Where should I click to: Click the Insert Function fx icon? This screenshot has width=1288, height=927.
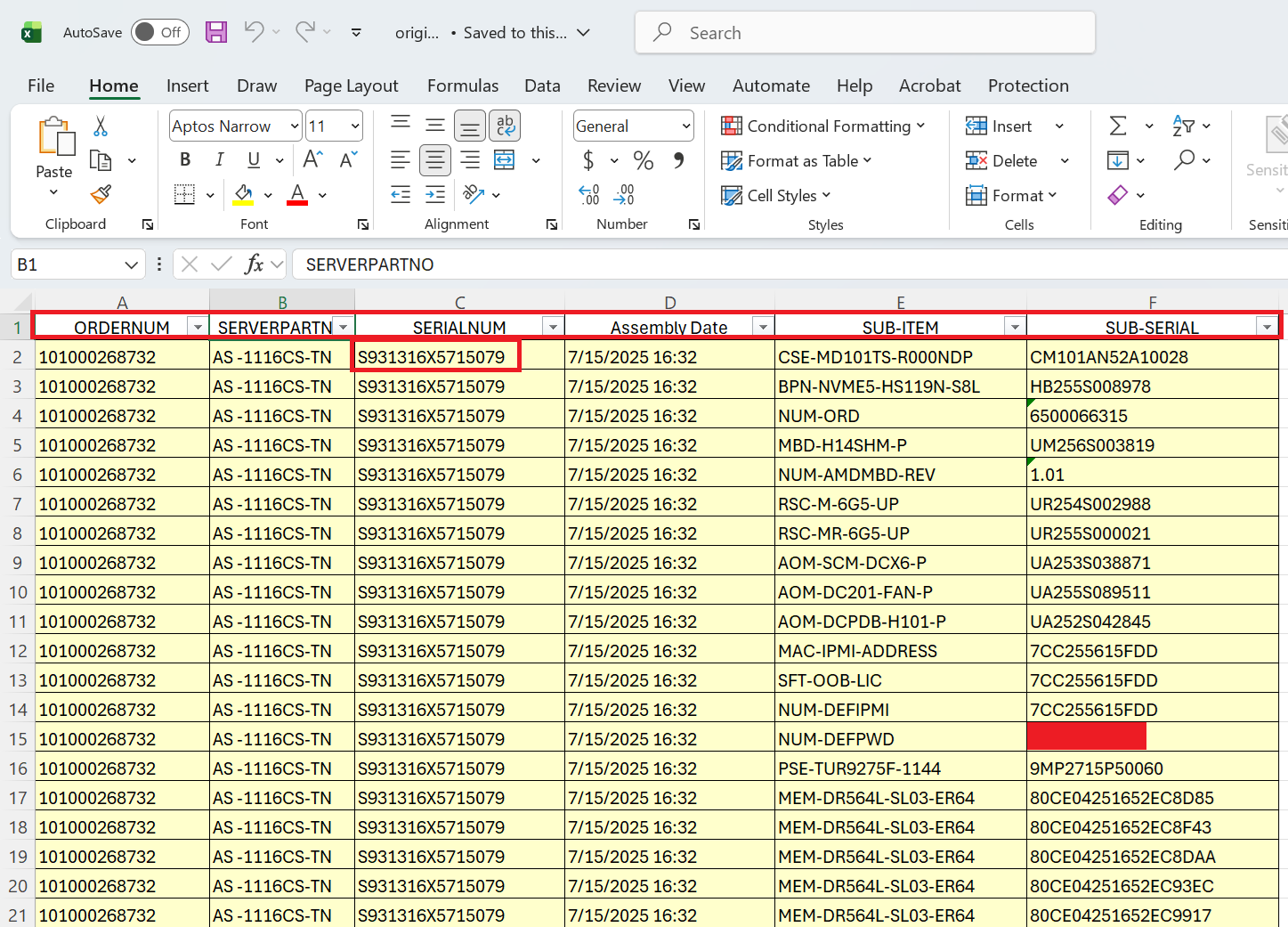point(254,264)
